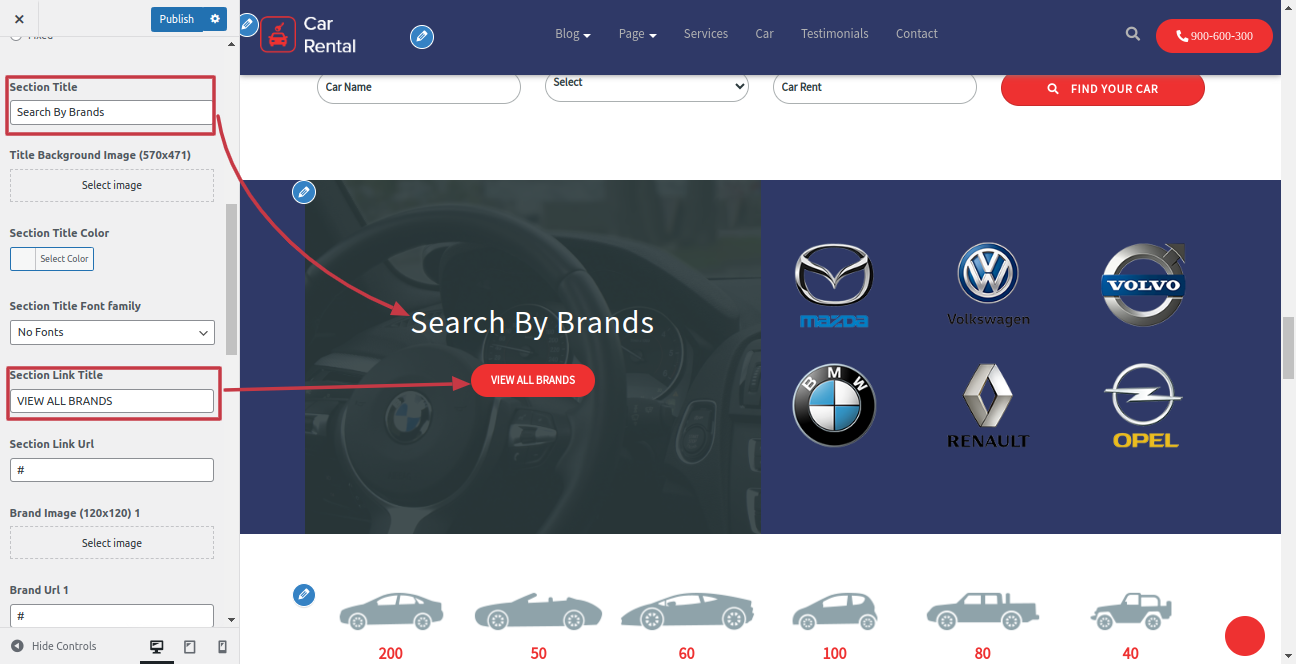Screen dimensions: 1296x664
Task: Click the VIEW ALL BRANDS button
Action: coord(533,380)
